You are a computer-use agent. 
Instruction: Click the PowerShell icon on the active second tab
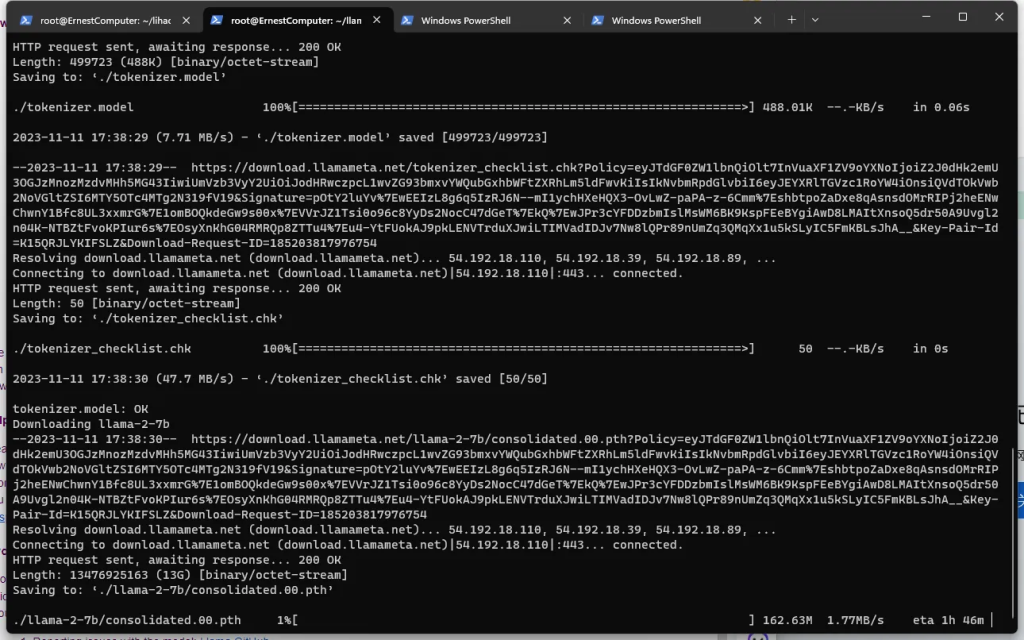tap(216, 20)
